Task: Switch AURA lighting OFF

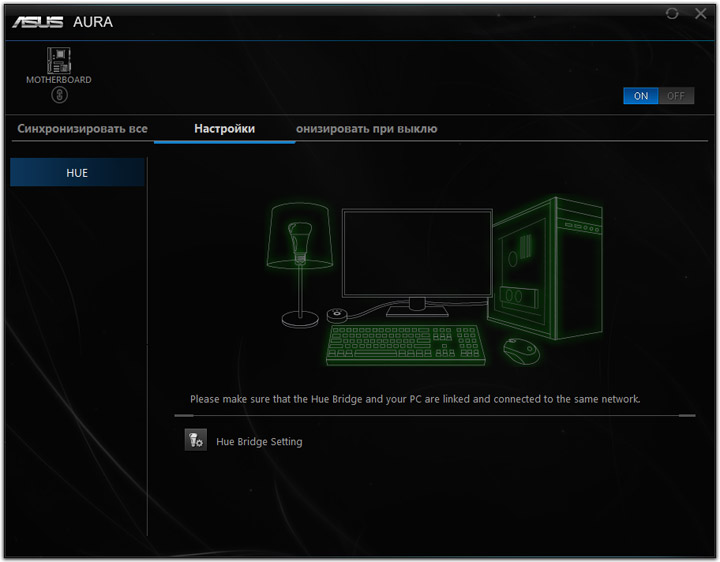Action: [676, 96]
